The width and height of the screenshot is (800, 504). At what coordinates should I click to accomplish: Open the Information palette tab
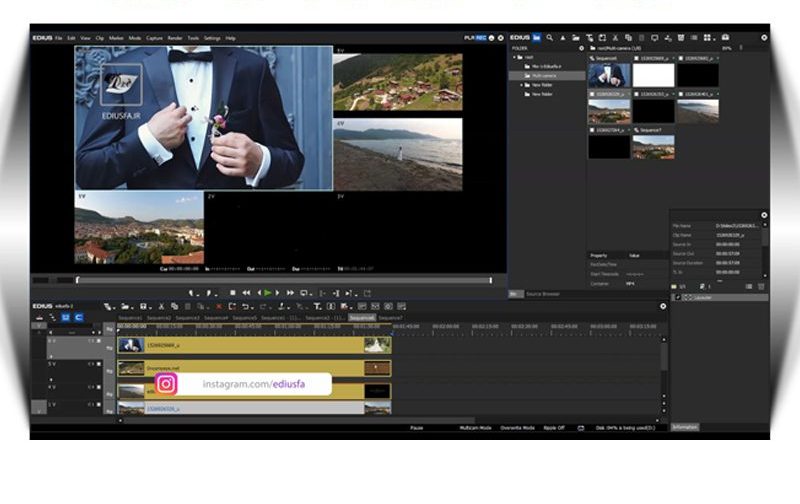coord(684,427)
